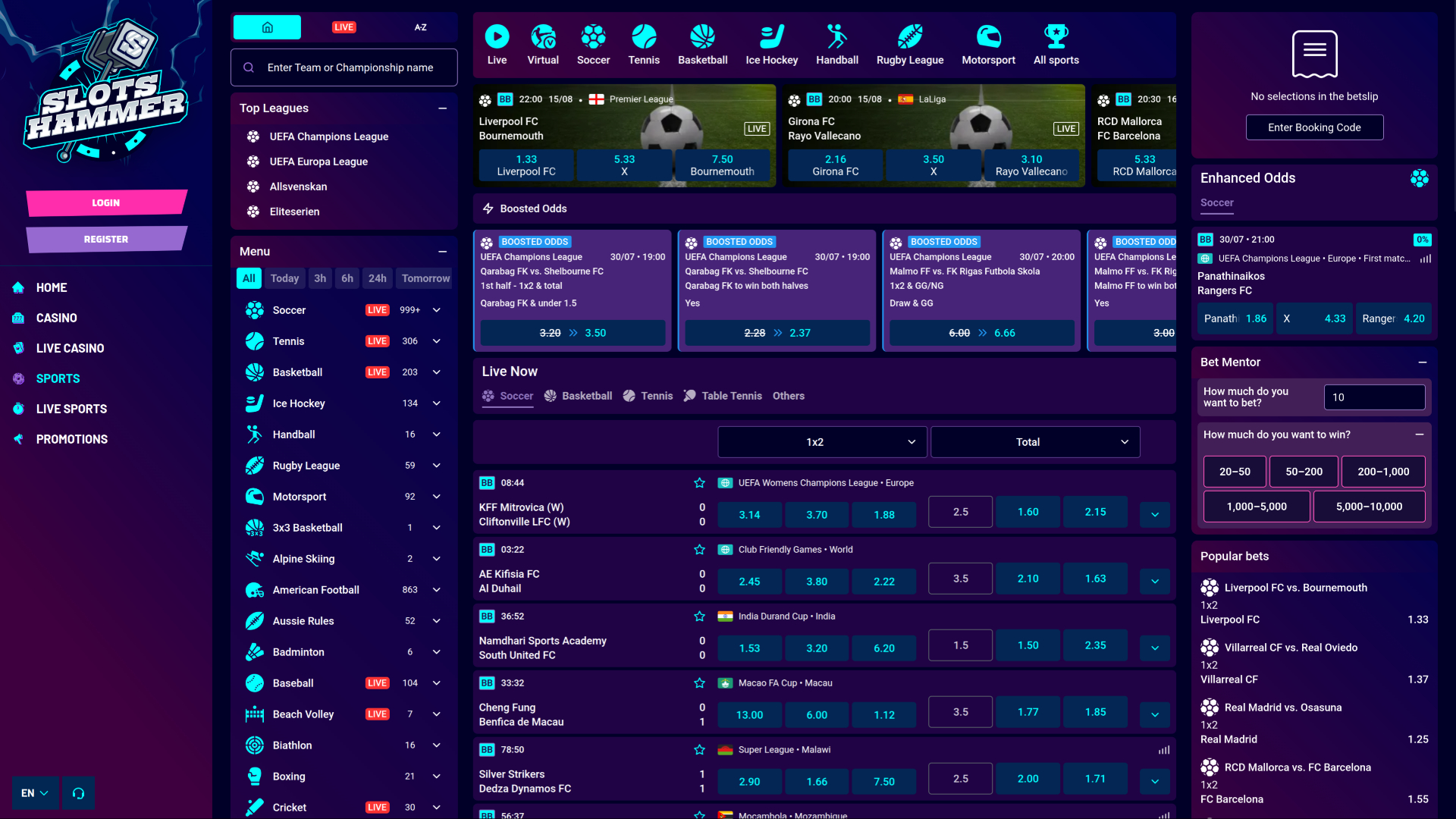Select the Tomorrow time filter

click(424, 278)
